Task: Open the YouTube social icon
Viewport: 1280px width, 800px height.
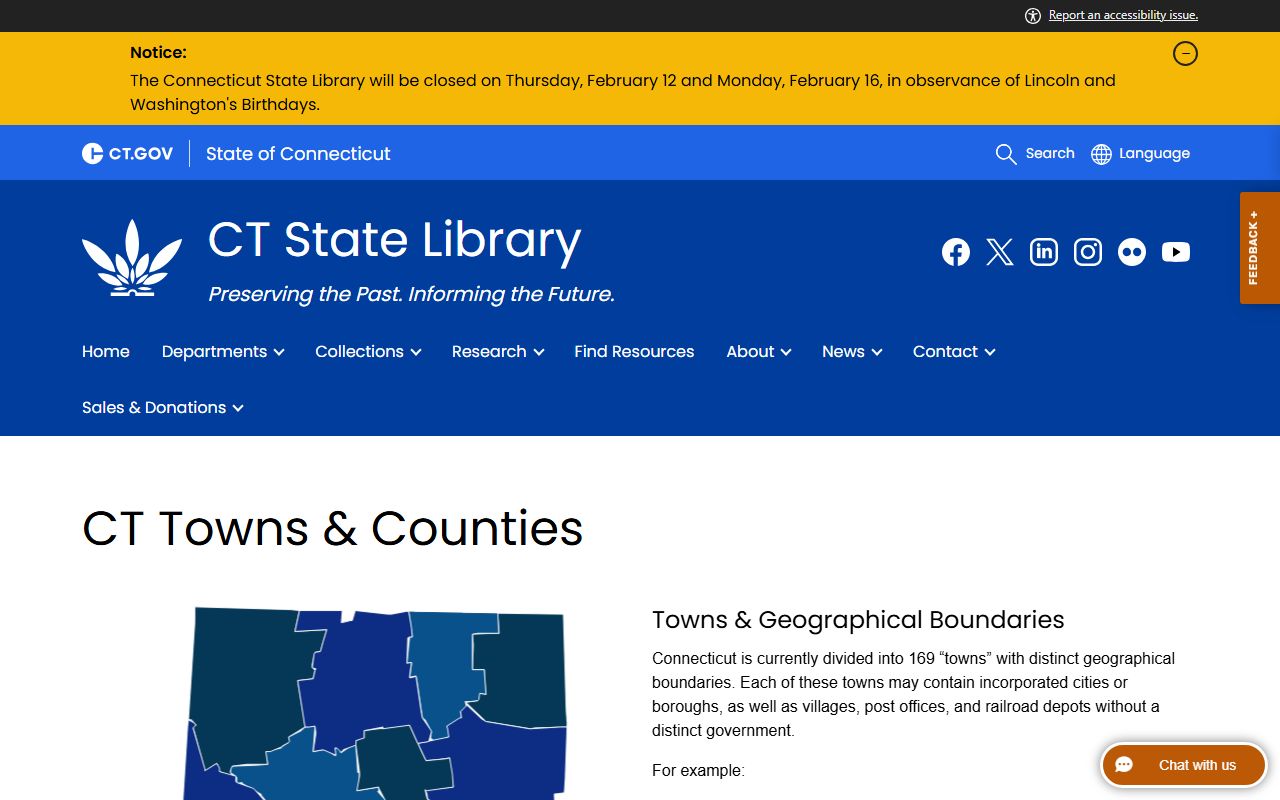Action: click(1176, 252)
